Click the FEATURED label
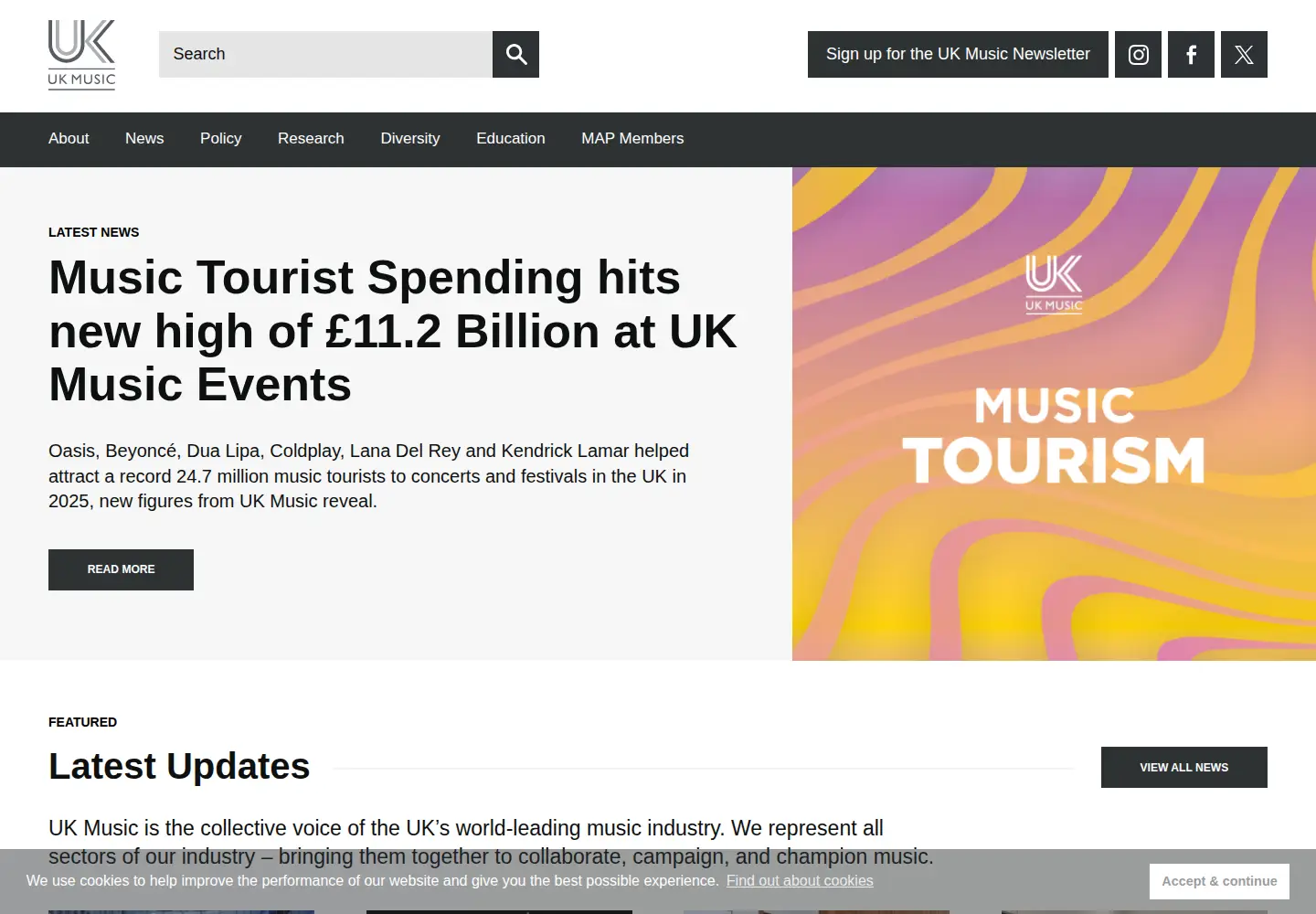Viewport: 1316px width, 914px height. pos(82,722)
